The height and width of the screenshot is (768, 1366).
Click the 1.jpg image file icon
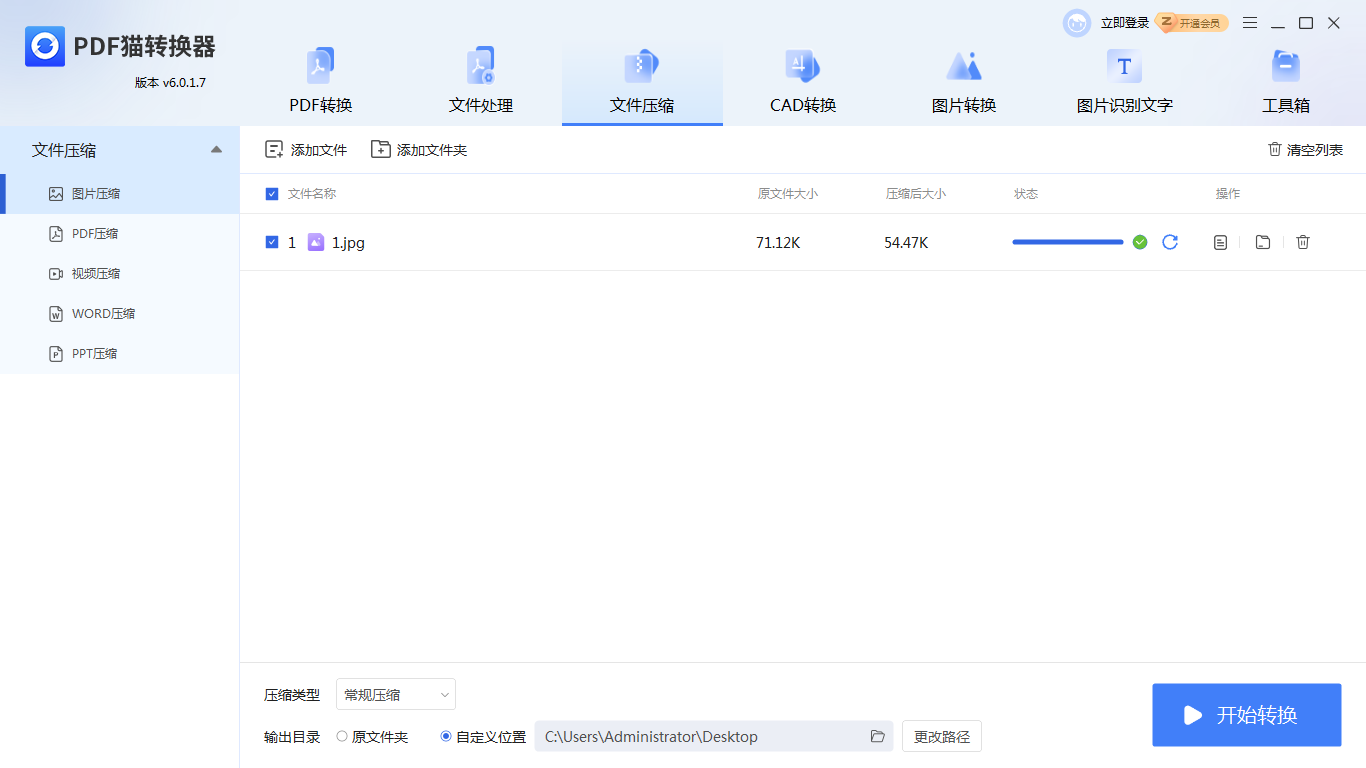(x=316, y=242)
